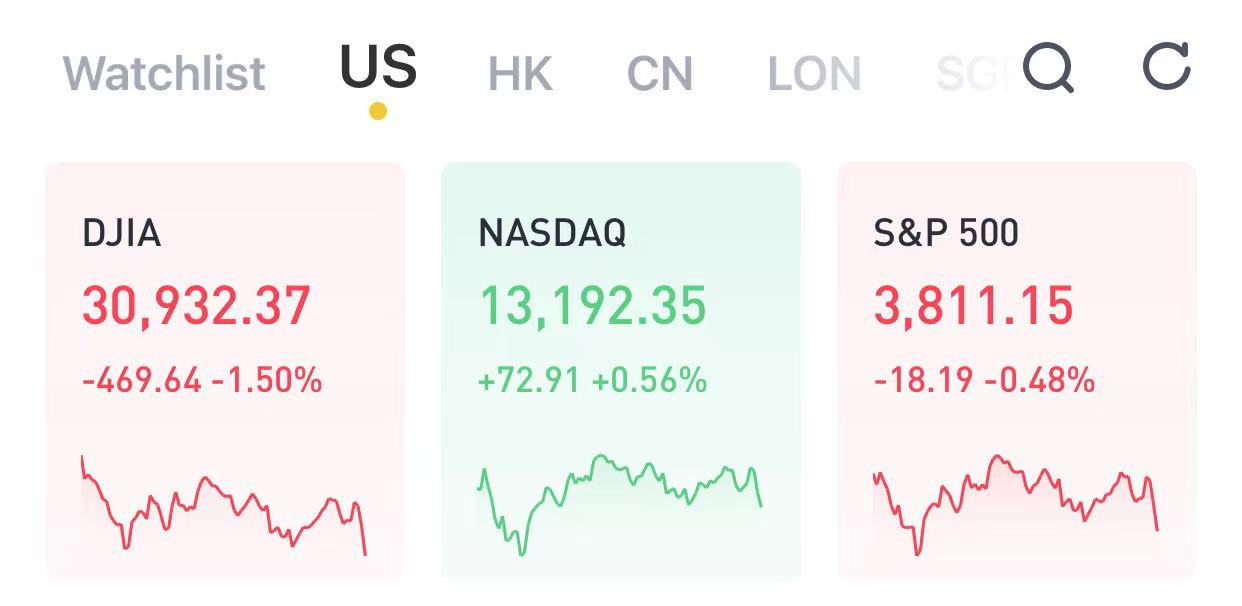The width and height of the screenshot is (1242, 606).
Task: Switch to the Watchlist tab
Action: point(164,73)
